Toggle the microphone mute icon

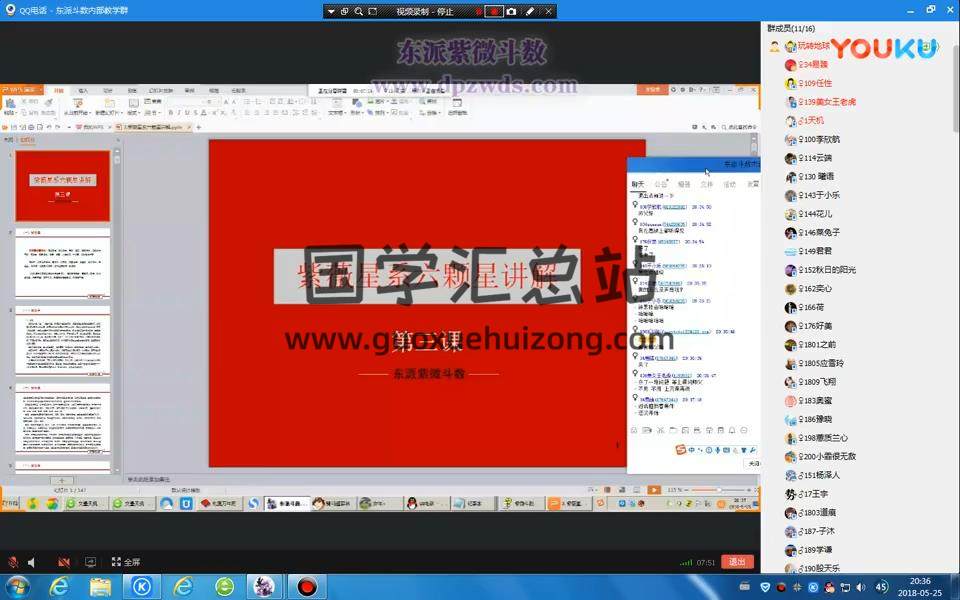coord(13,562)
